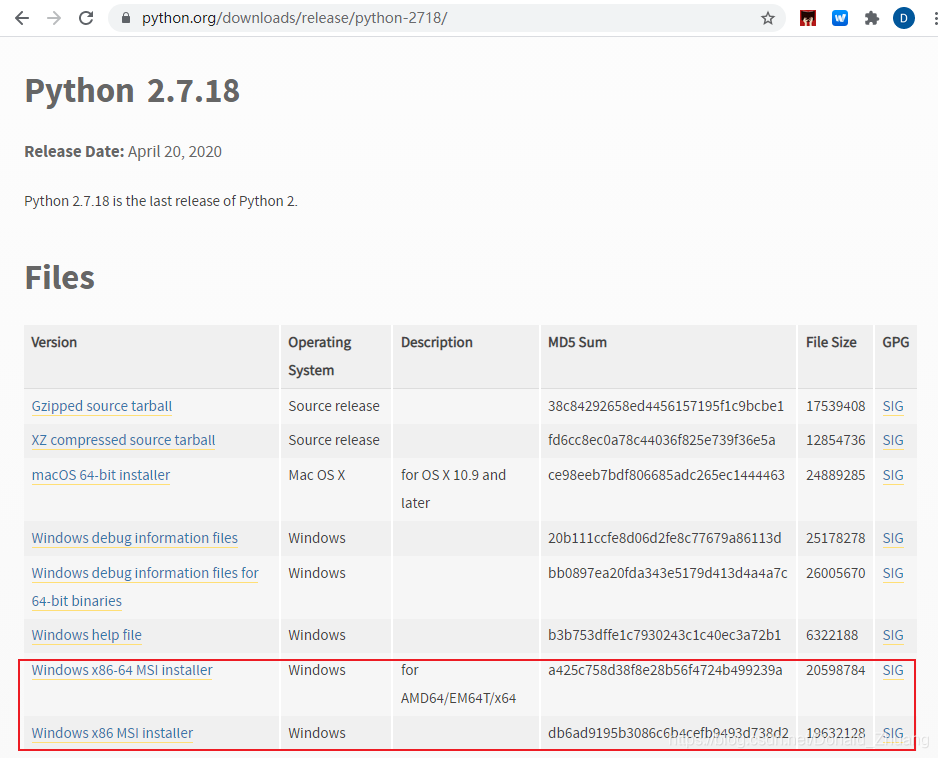
Task: Click MD5 sum a425c758d38f8e28b56f4724b499239a
Action: (665, 670)
